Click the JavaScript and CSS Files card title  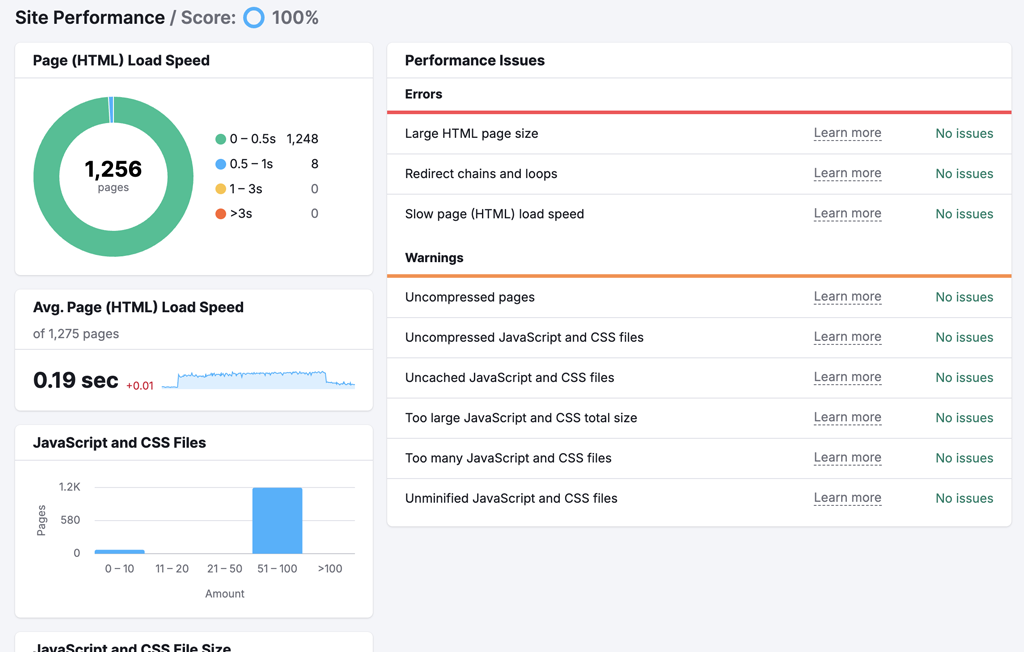tap(120, 442)
